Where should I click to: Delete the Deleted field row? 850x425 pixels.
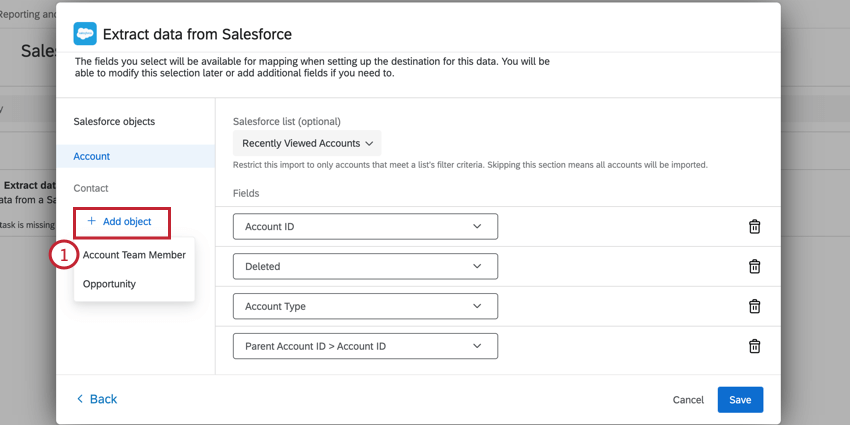click(x=754, y=266)
